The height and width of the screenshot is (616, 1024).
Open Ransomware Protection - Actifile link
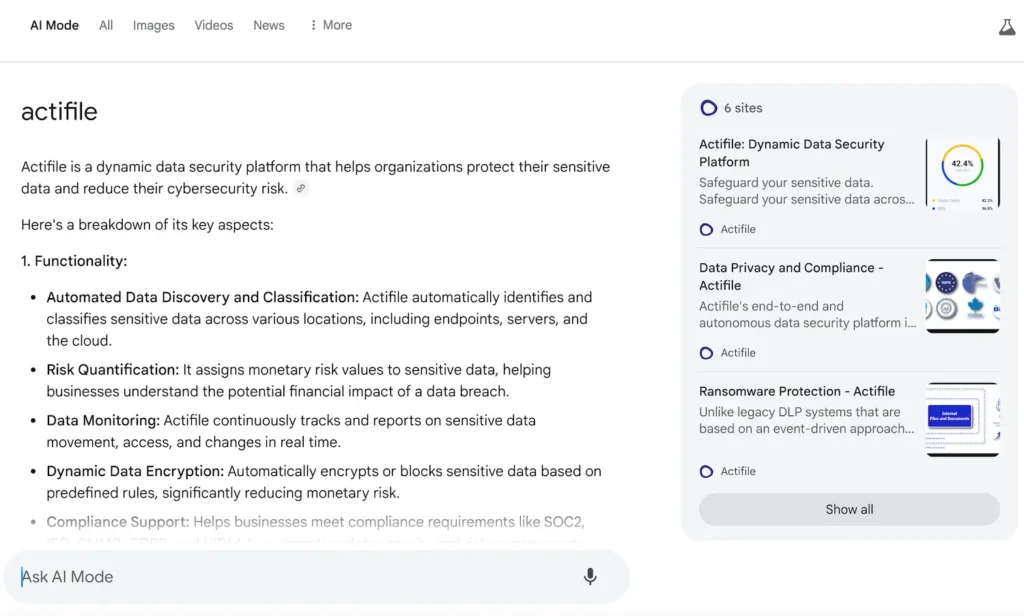coord(797,391)
